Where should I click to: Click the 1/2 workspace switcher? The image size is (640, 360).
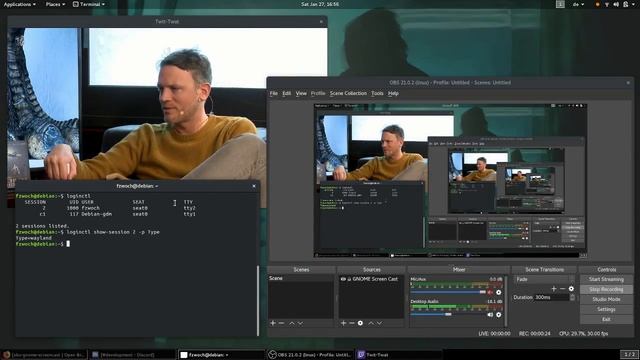[630, 354]
